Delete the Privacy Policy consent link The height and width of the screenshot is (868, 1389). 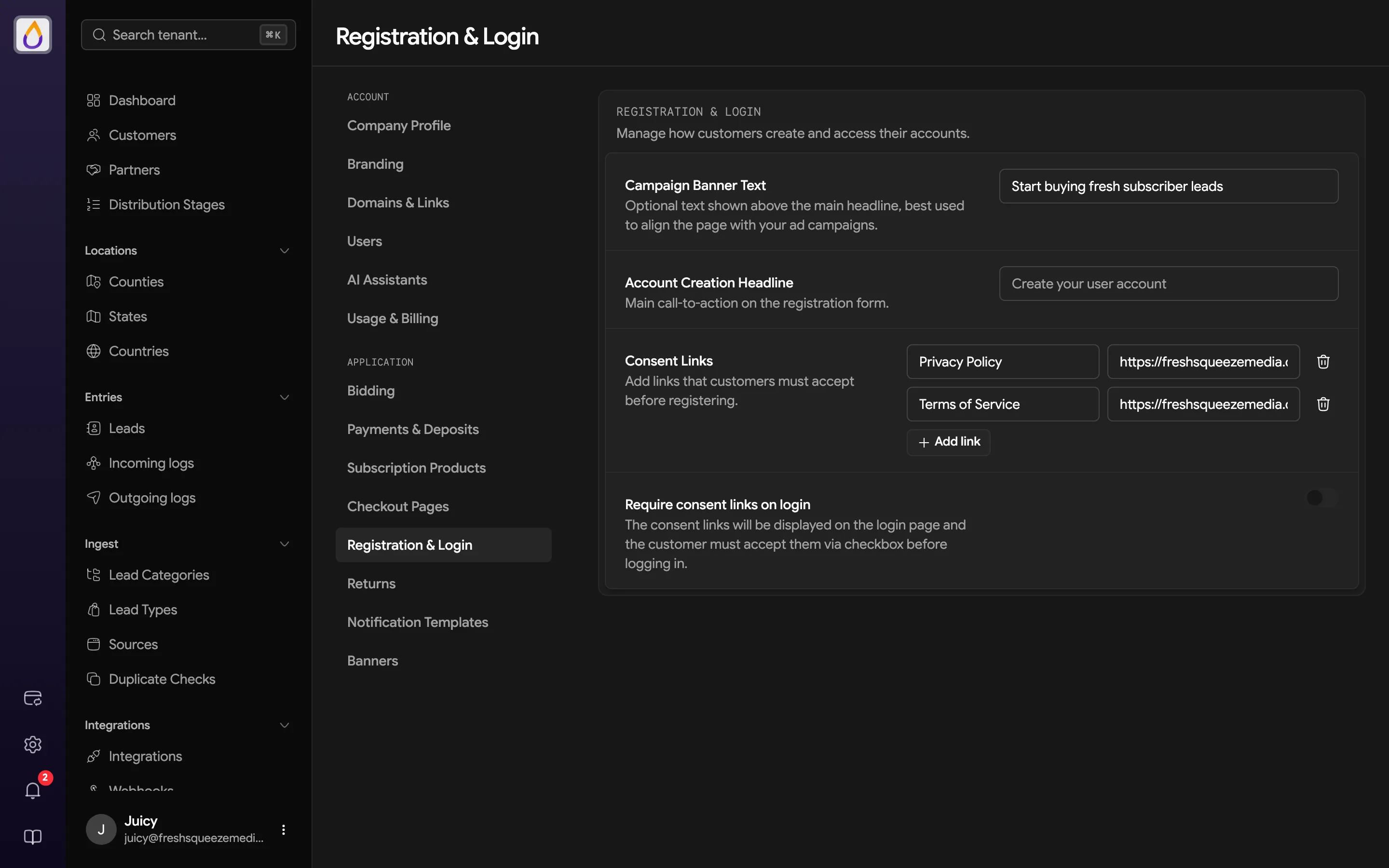(1323, 362)
